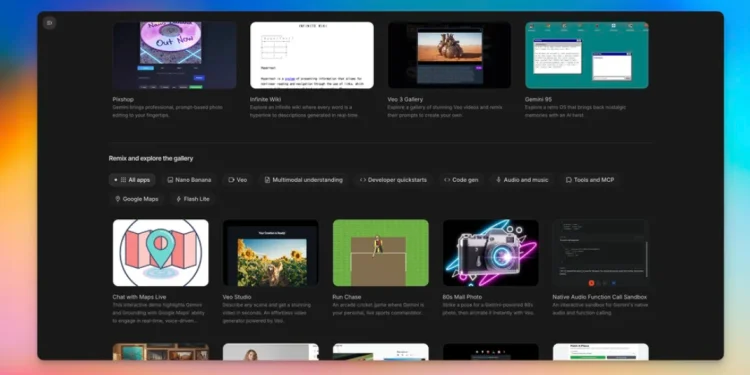Open the Gemini 95 thumbnail

pyautogui.click(x=587, y=55)
